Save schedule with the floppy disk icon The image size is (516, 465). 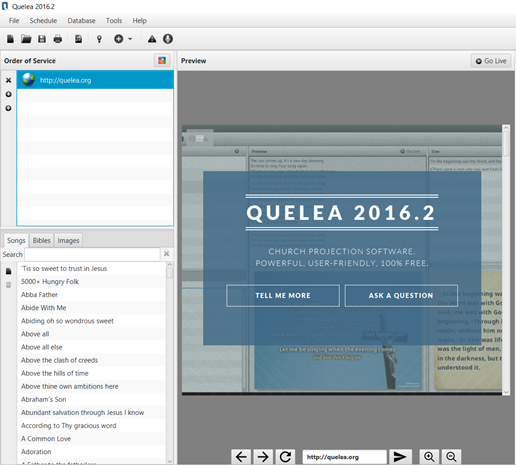(x=42, y=39)
